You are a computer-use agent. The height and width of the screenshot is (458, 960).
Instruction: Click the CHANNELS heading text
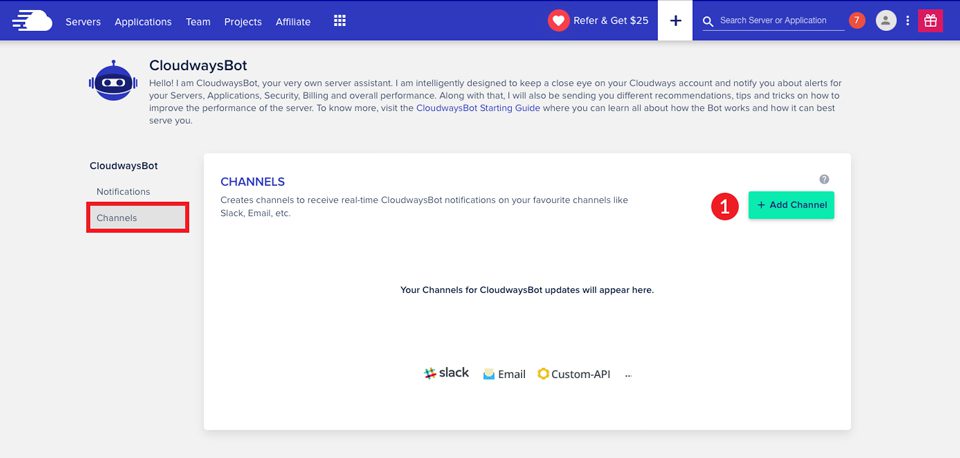click(252, 182)
